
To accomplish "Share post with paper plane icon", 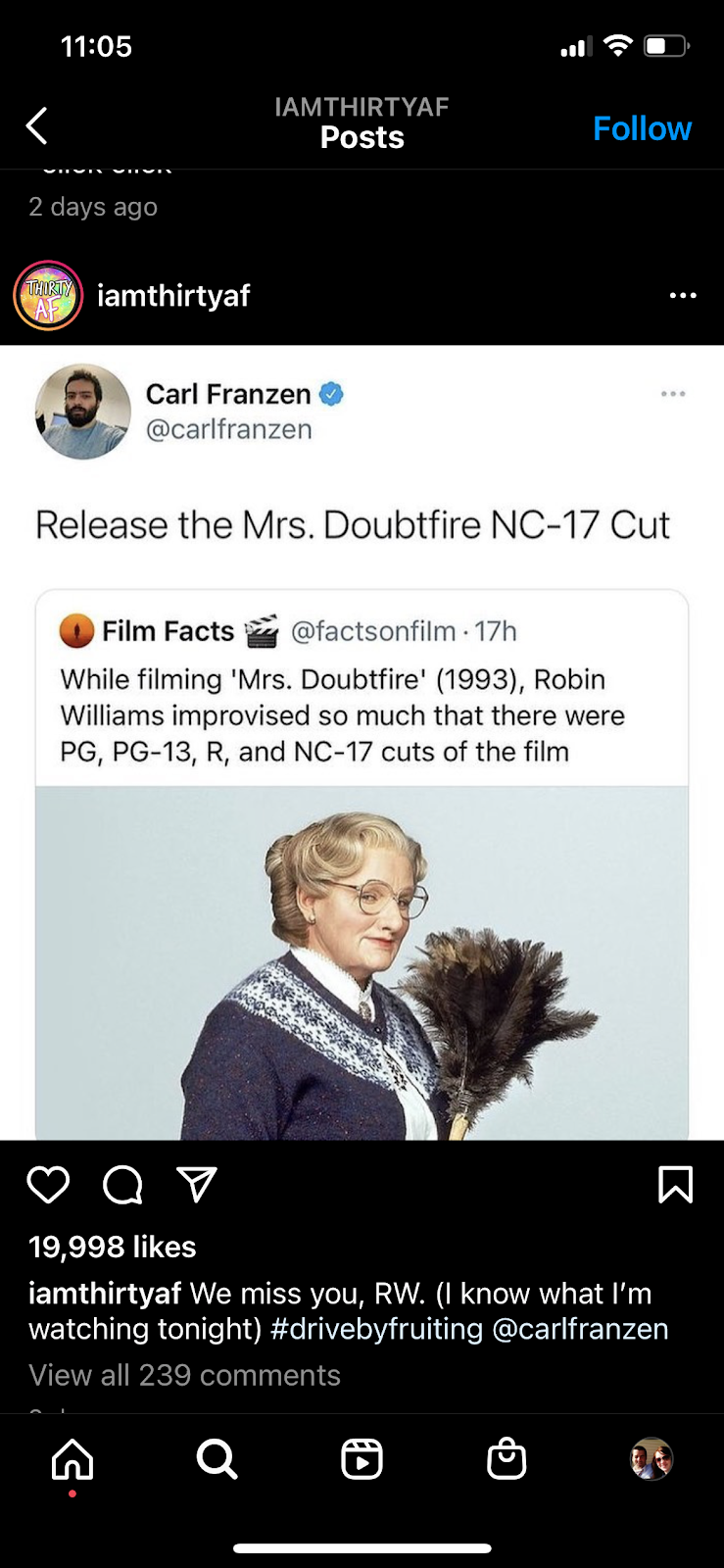I will tap(196, 1185).
